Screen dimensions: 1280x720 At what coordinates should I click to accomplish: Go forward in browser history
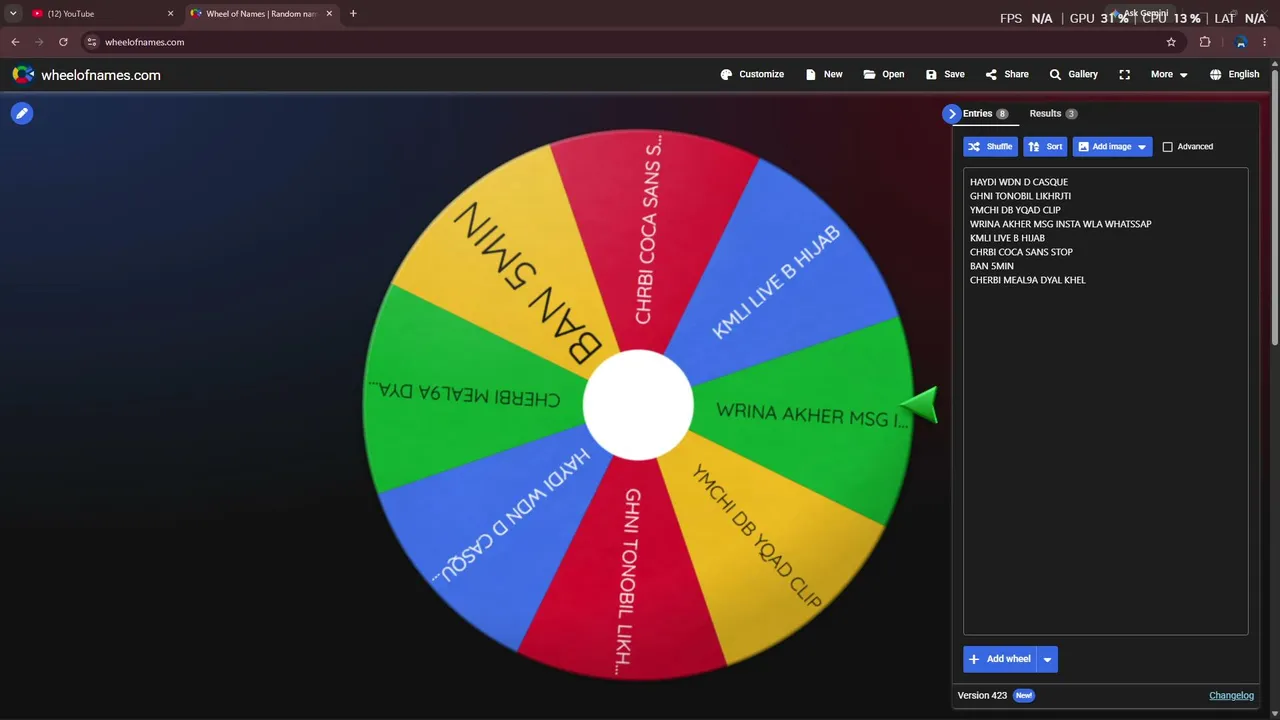pyautogui.click(x=39, y=42)
